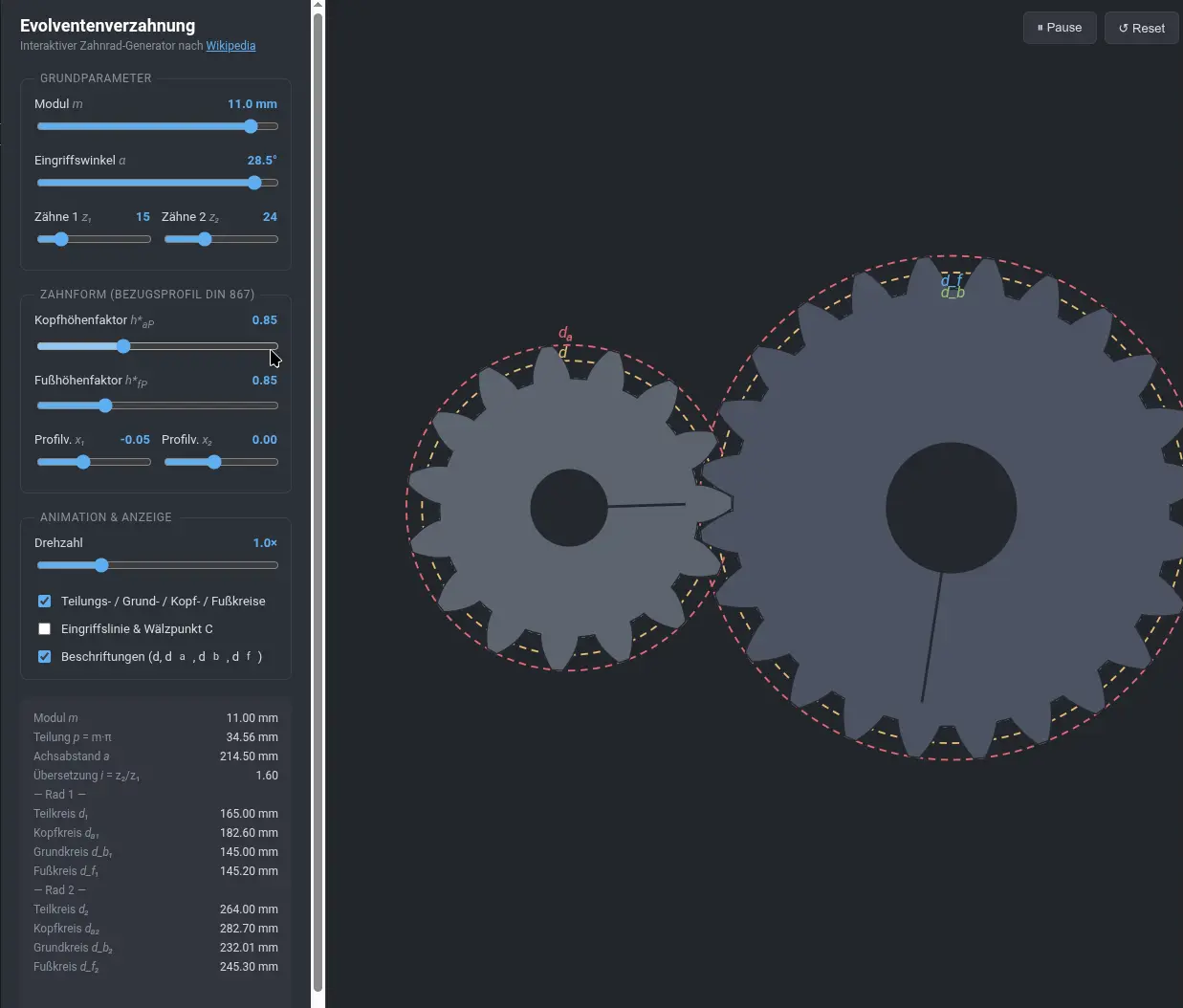Viewport: 1183px width, 1008px height.
Task: Enable Eingriffslinie & Wälzpunkt C checkbox
Action: click(44, 628)
